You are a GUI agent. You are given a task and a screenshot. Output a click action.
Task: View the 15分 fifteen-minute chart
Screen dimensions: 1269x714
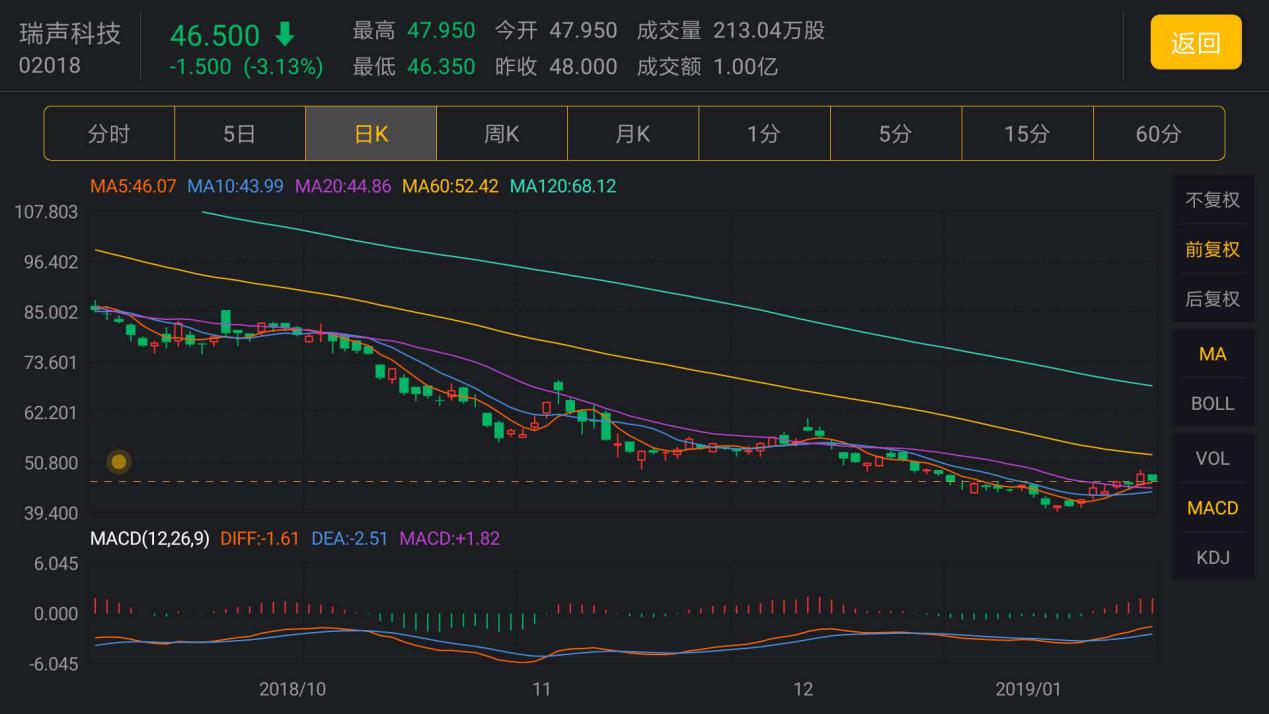point(1025,133)
